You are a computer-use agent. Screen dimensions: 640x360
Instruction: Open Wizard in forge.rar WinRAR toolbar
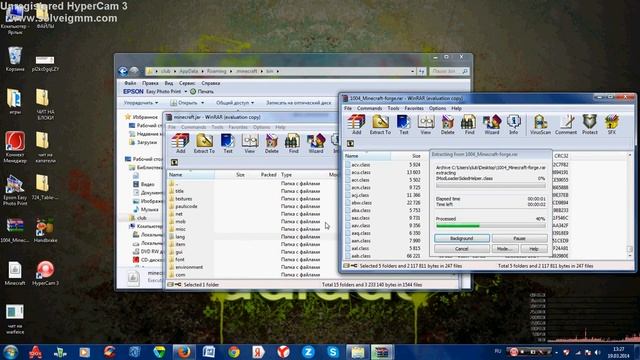491,124
